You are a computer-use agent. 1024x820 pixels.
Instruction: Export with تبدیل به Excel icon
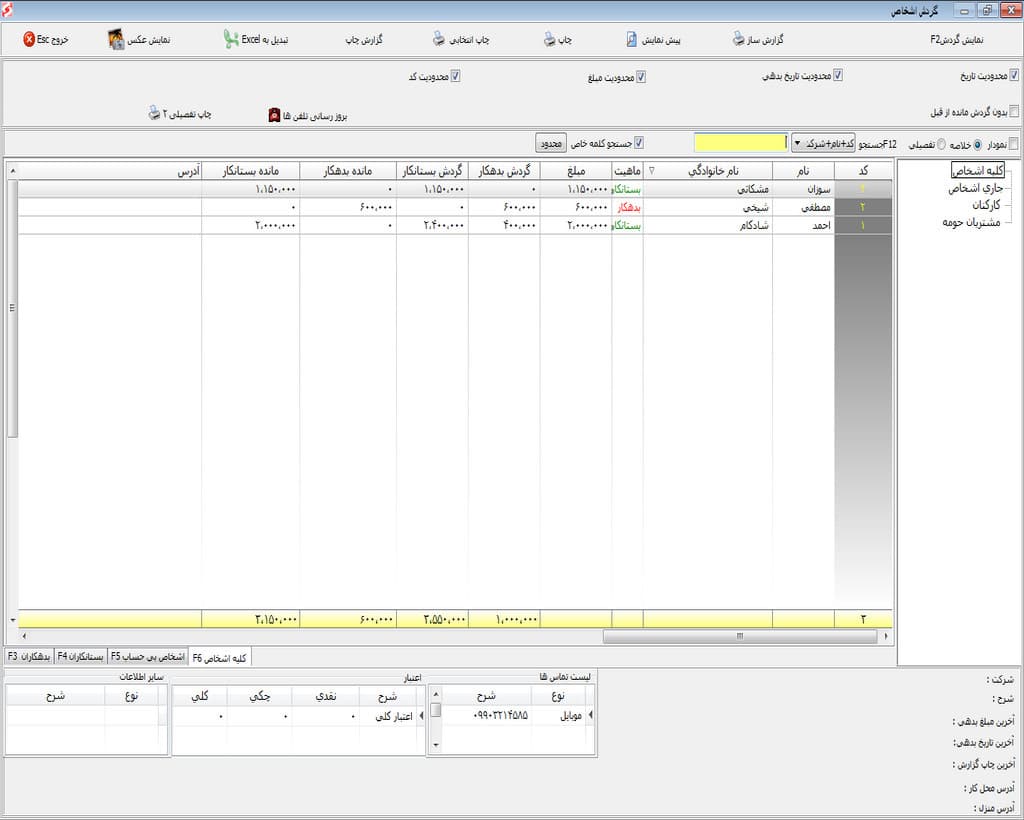click(x=231, y=40)
